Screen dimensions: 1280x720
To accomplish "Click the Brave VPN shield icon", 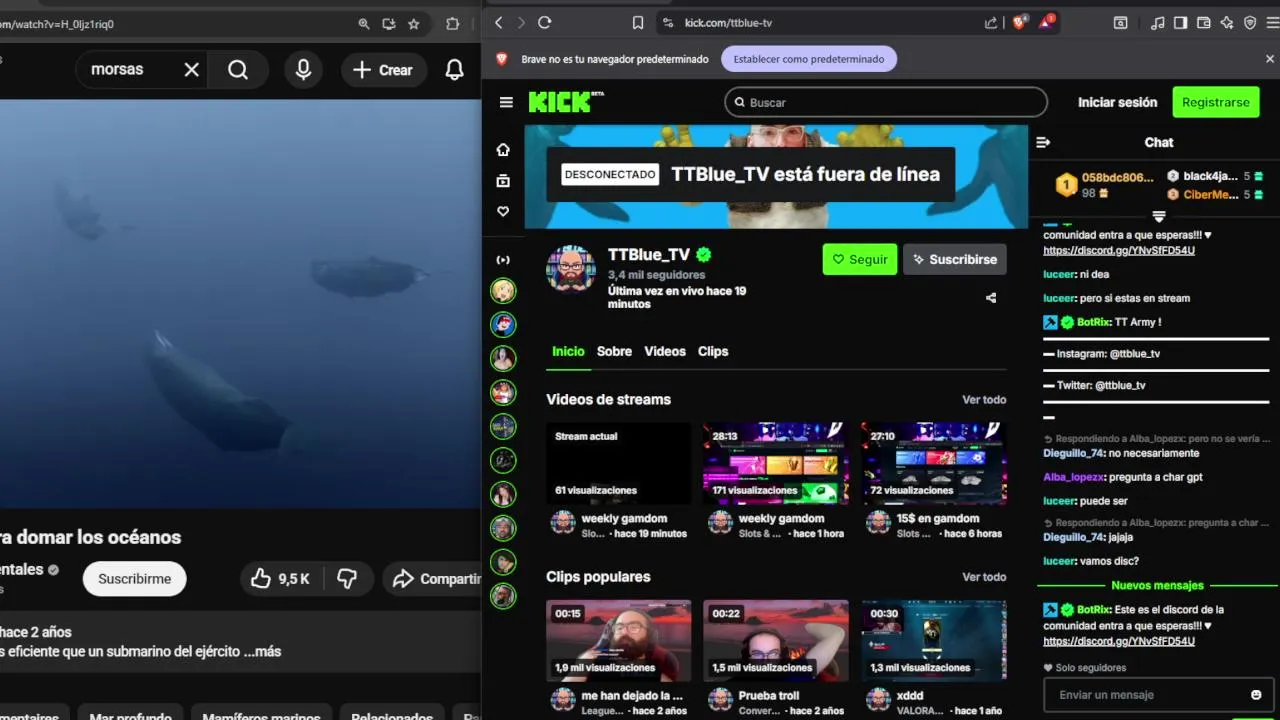I will [x=1250, y=22].
